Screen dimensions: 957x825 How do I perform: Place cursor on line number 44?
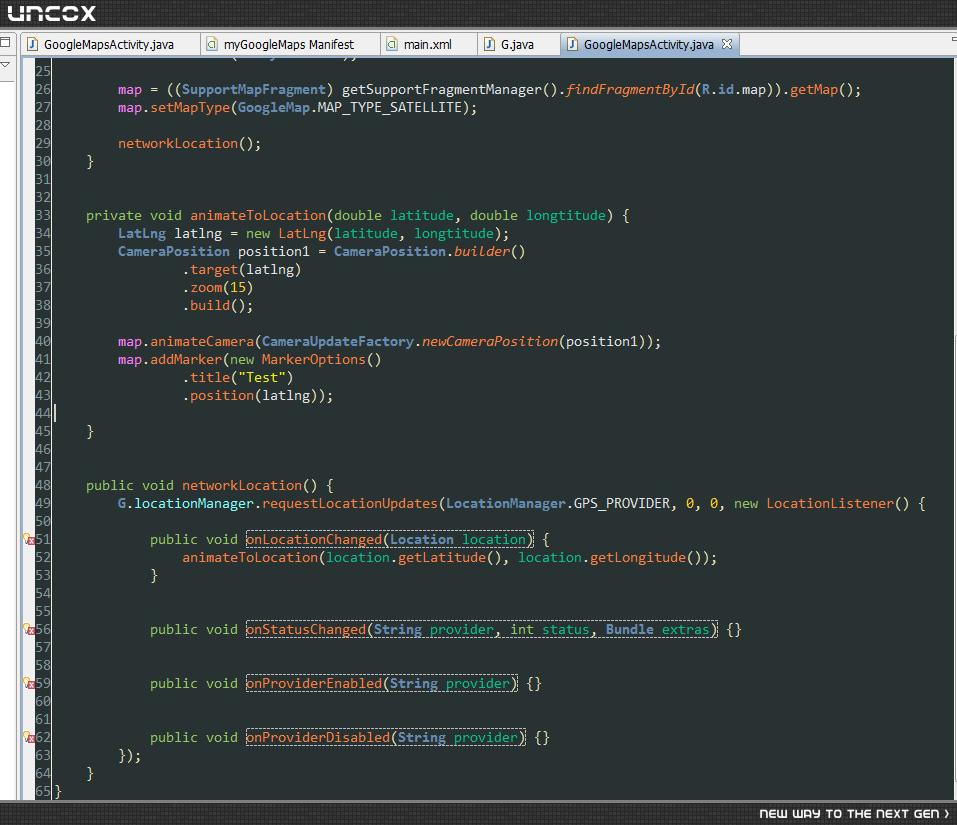coord(43,413)
